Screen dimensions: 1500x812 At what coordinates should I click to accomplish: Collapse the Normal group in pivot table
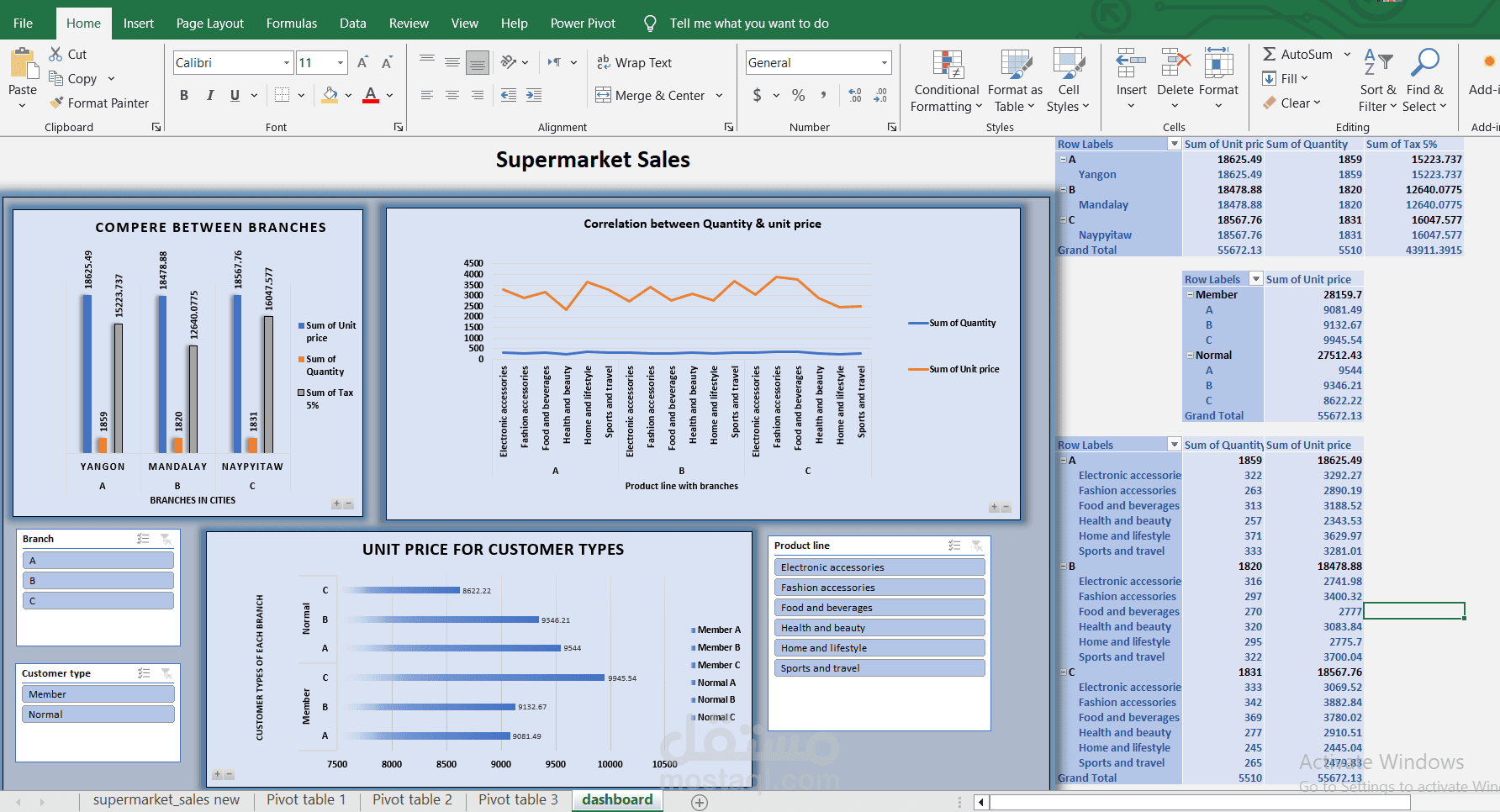[x=1190, y=356]
